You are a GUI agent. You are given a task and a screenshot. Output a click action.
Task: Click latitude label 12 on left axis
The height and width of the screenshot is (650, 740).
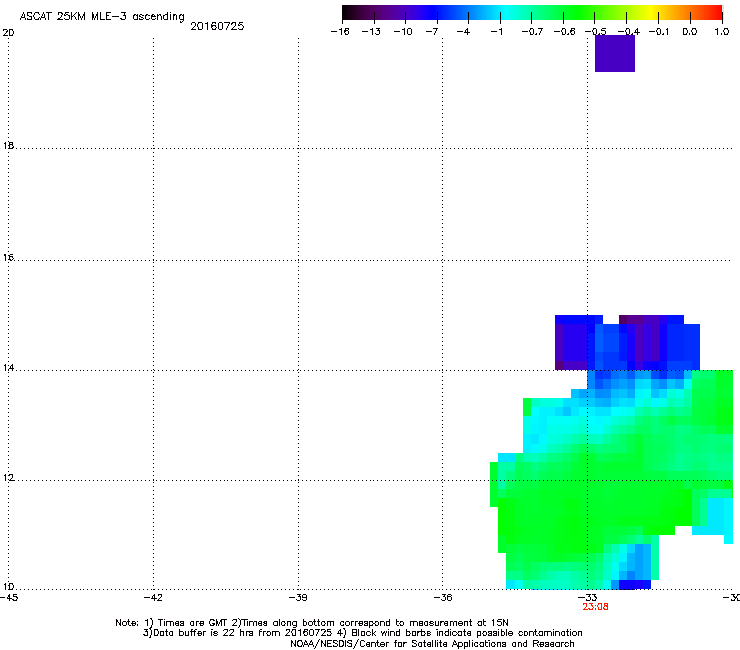(8, 478)
